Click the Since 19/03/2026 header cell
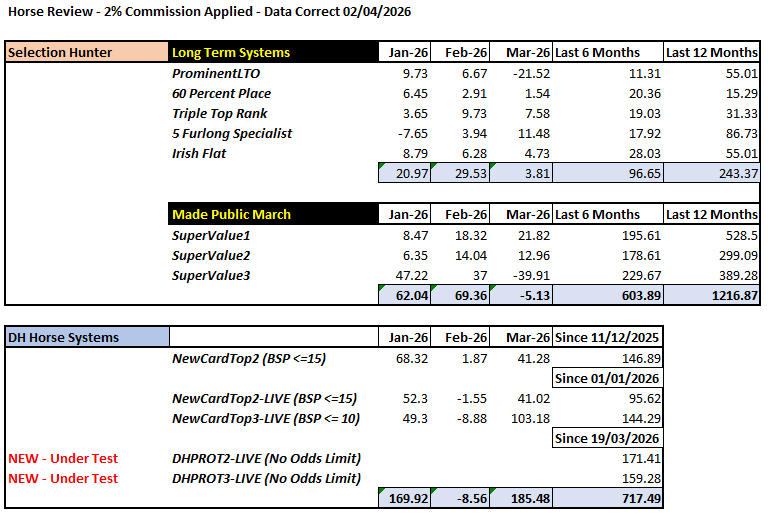Image resolution: width=768 pixels, height=516 pixels. click(x=608, y=438)
